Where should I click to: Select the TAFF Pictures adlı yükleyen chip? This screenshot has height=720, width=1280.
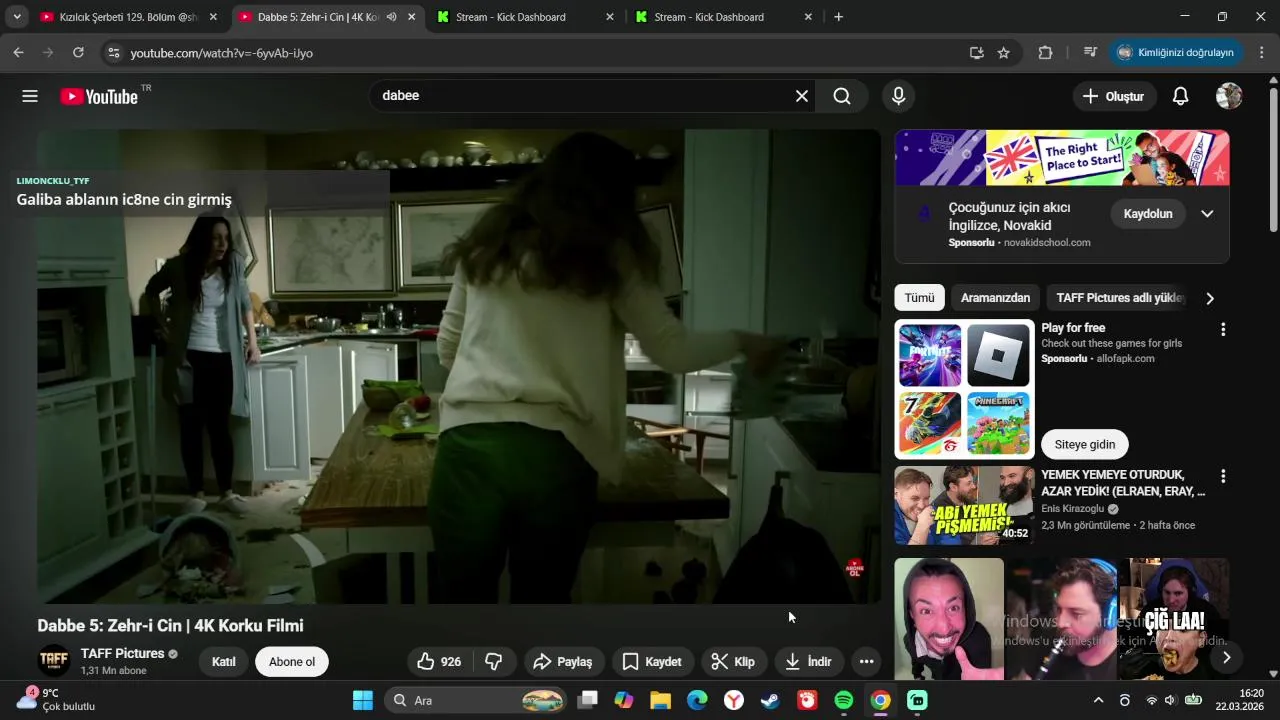coord(1120,298)
